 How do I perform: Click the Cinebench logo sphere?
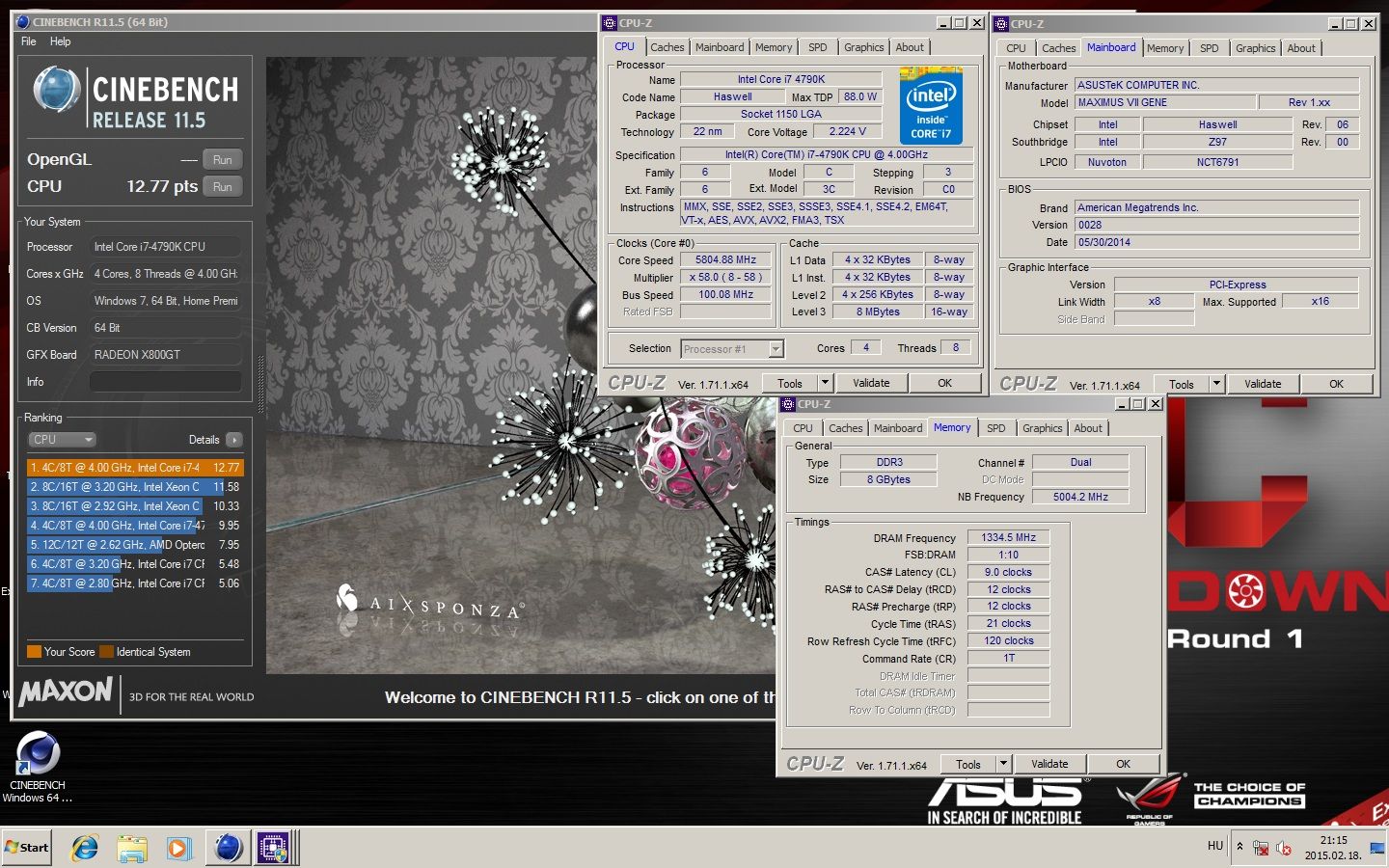point(56,90)
